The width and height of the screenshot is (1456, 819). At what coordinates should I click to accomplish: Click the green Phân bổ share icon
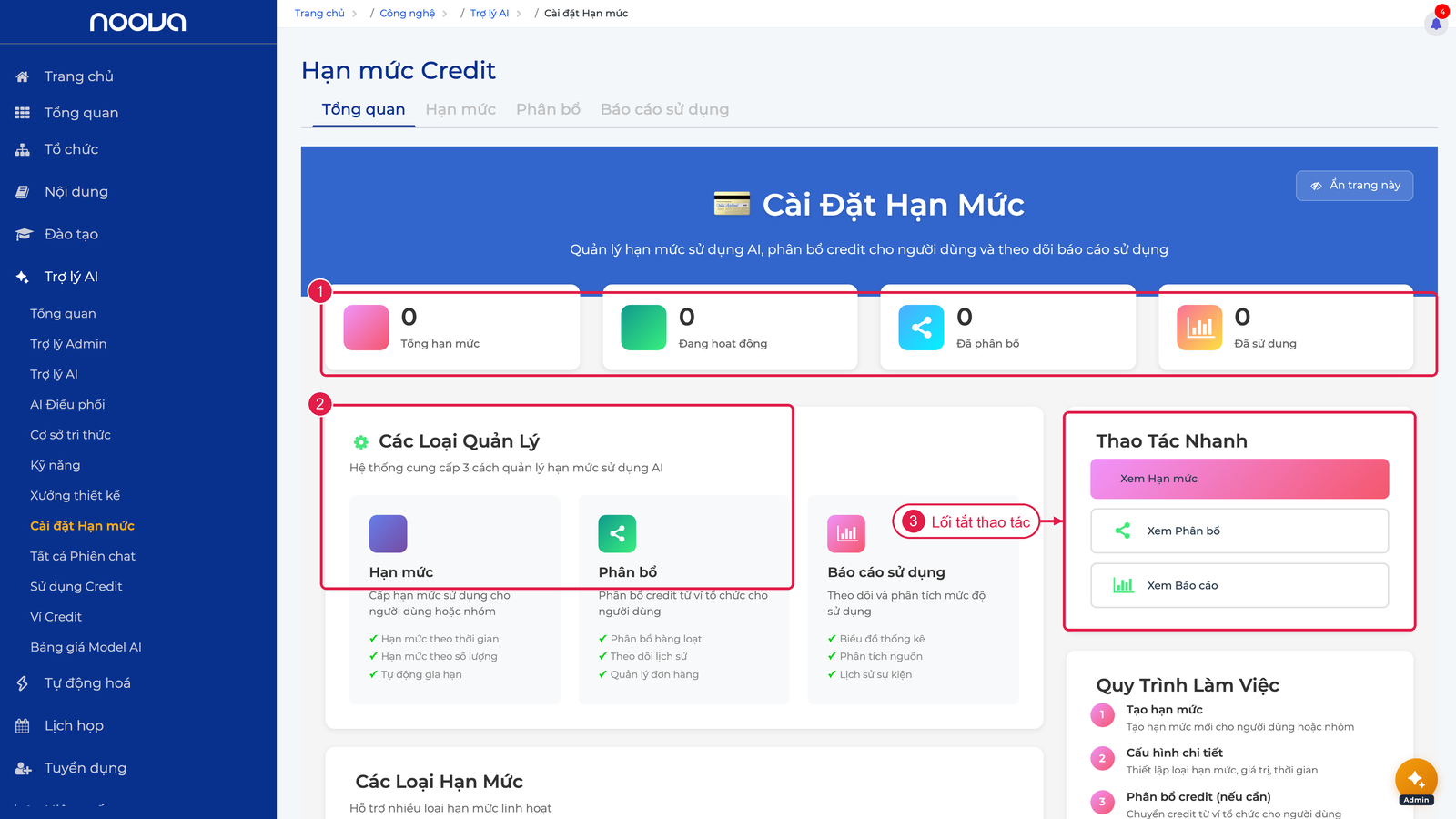[617, 534]
